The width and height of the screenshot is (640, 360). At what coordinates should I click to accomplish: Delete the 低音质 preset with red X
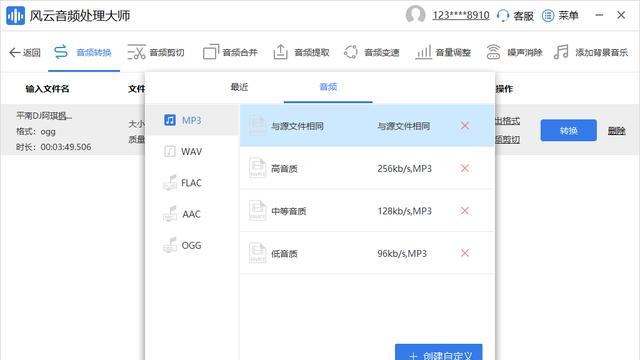pyautogui.click(x=464, y=253)
